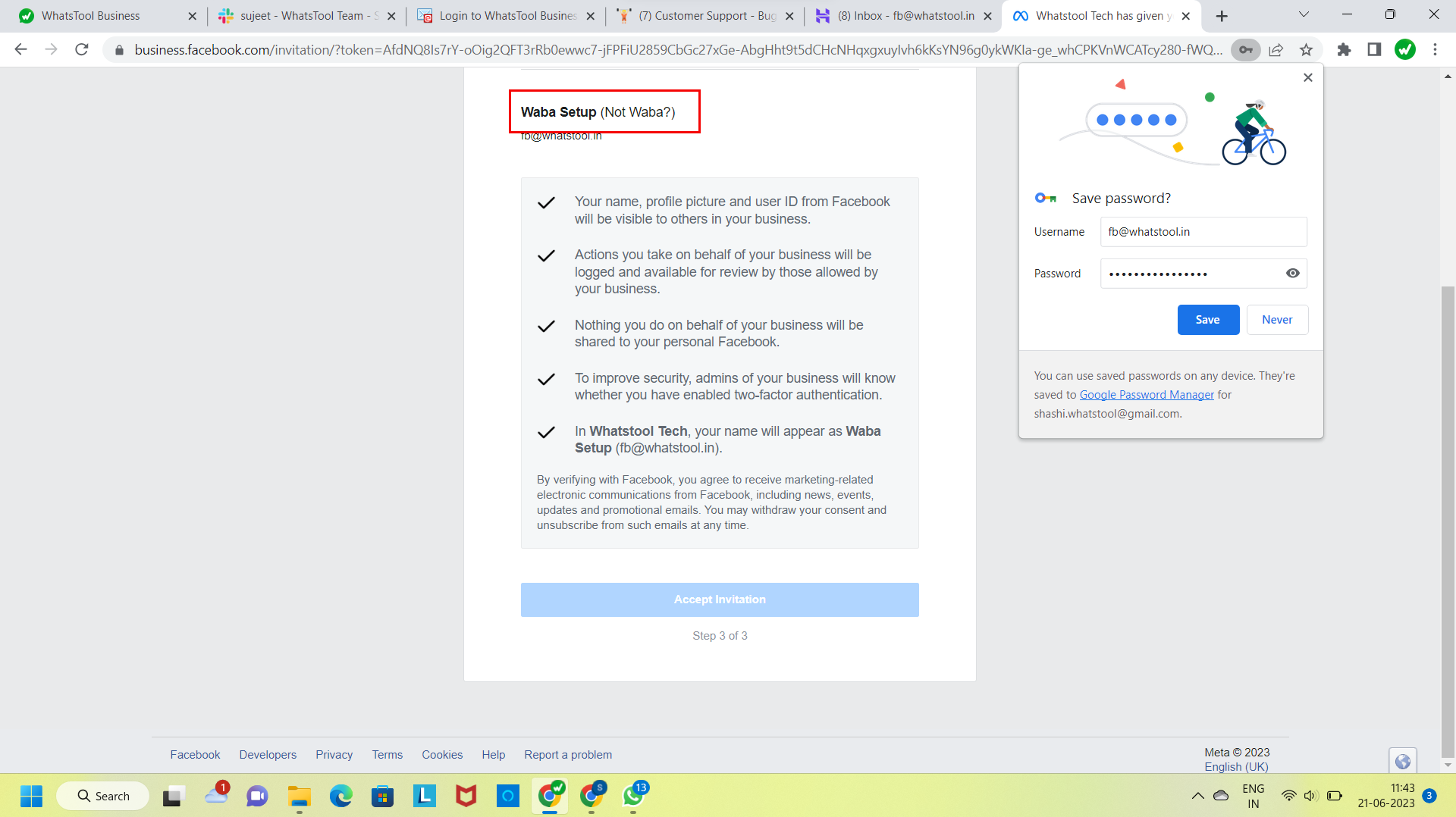Show hidden system tray icons
This screenshot has width=1456, height=817.
1197,796
